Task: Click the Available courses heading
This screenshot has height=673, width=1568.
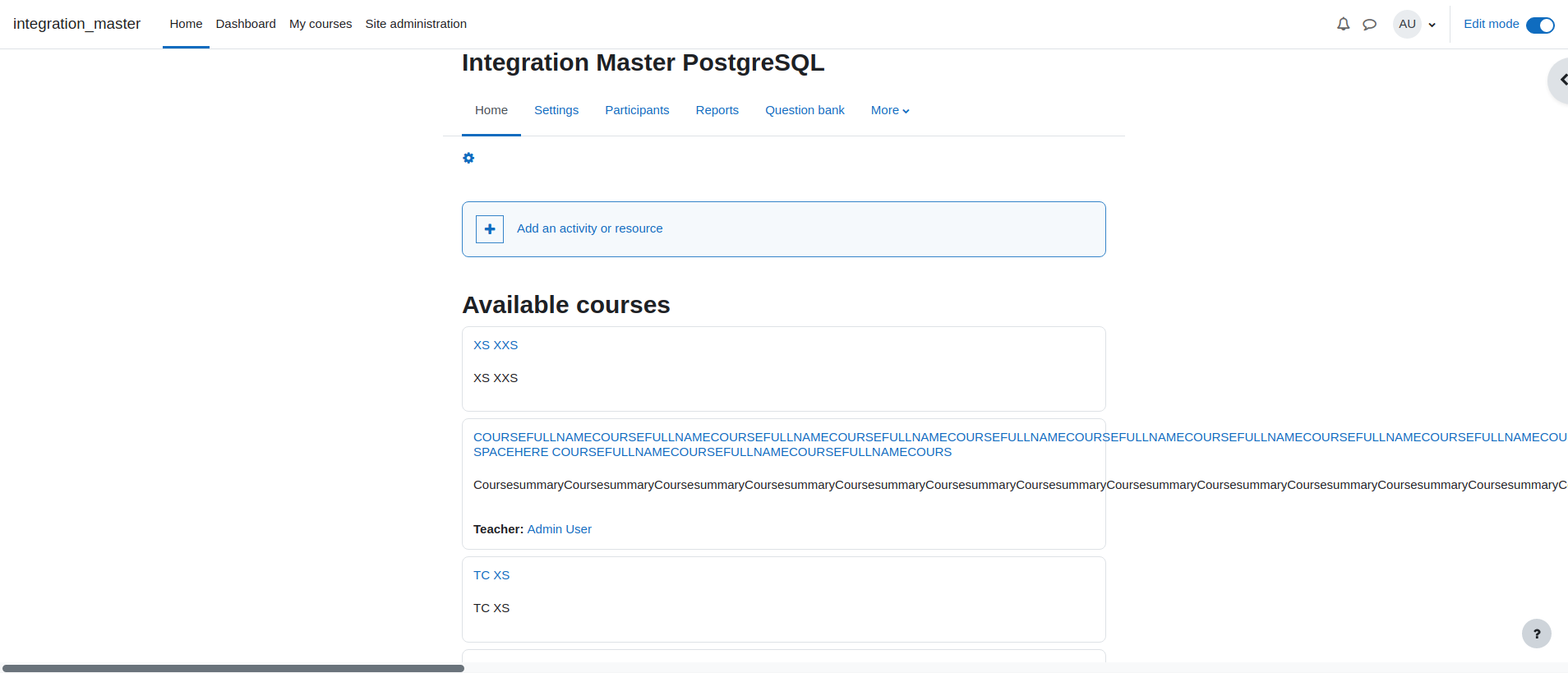Action: [x=566, y=305]
